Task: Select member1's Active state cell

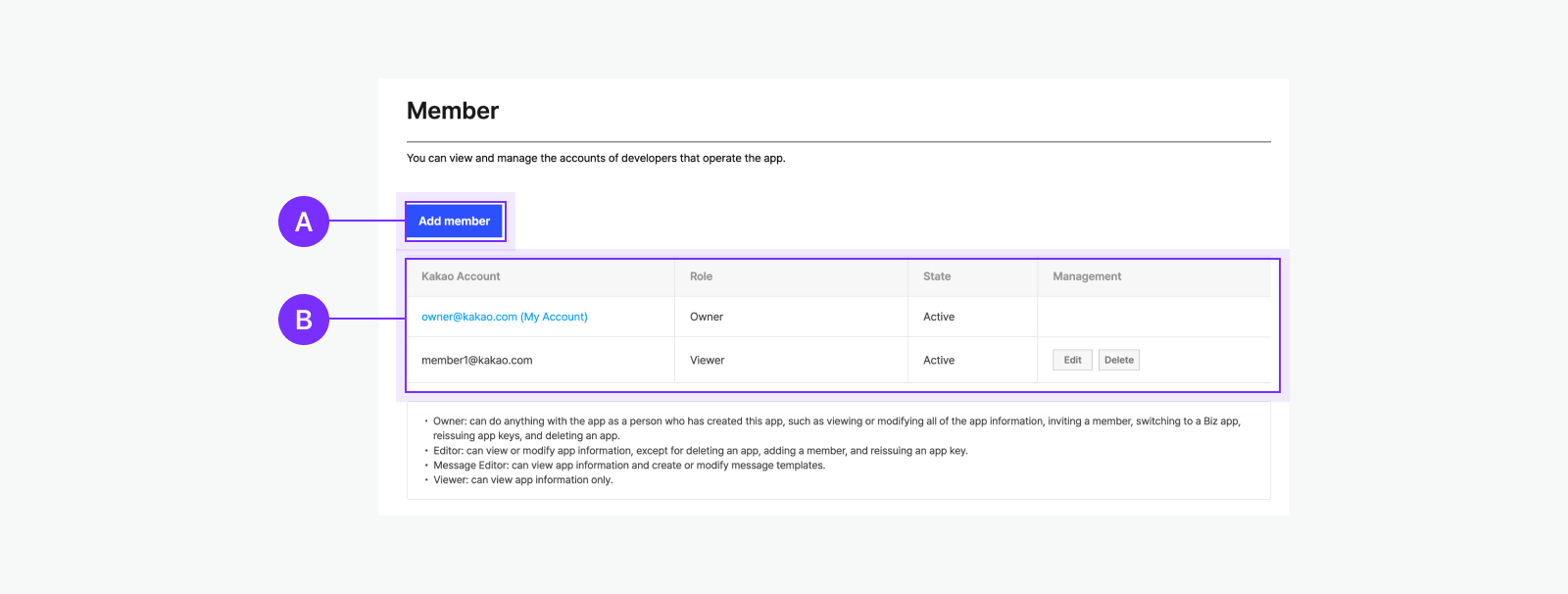Action: click(x=939, y=360)
